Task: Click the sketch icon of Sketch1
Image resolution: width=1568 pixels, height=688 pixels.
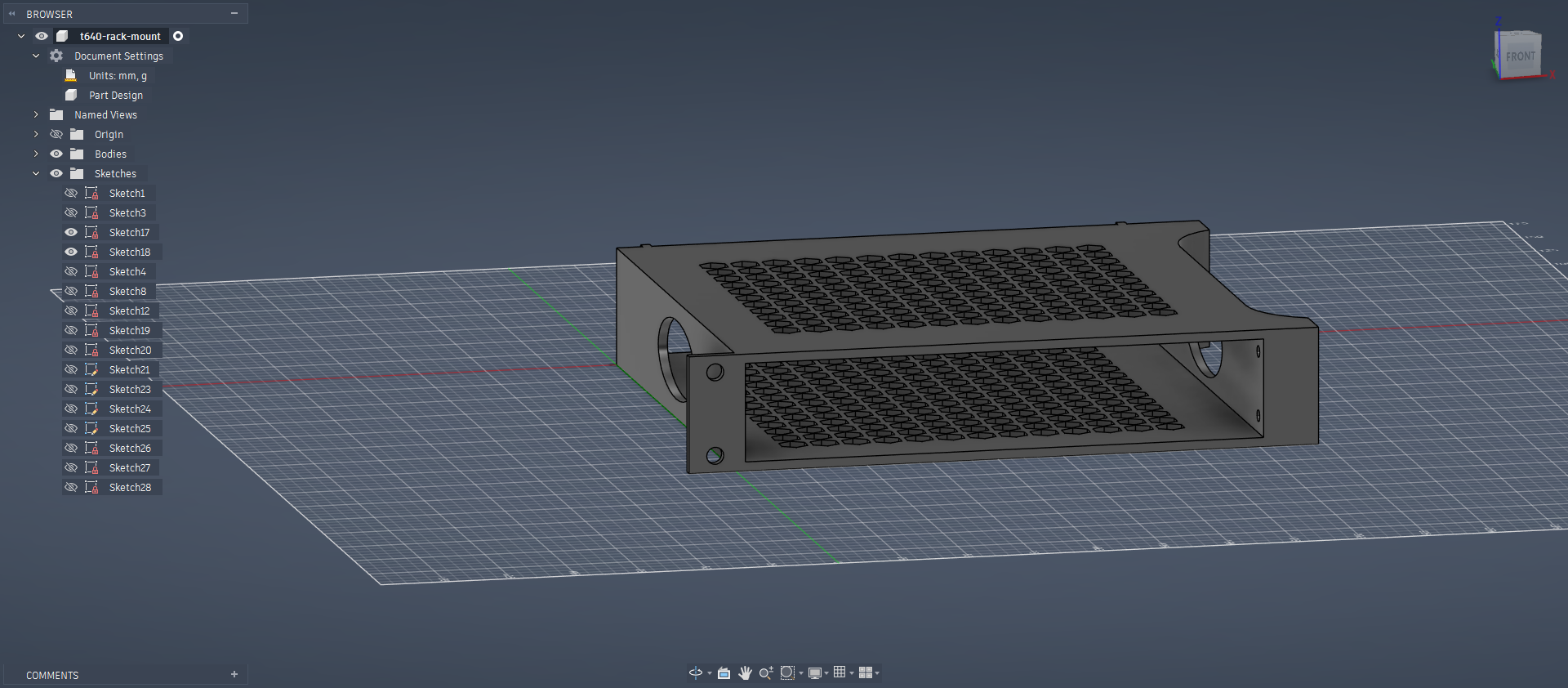Action: (x=91, y=193)
